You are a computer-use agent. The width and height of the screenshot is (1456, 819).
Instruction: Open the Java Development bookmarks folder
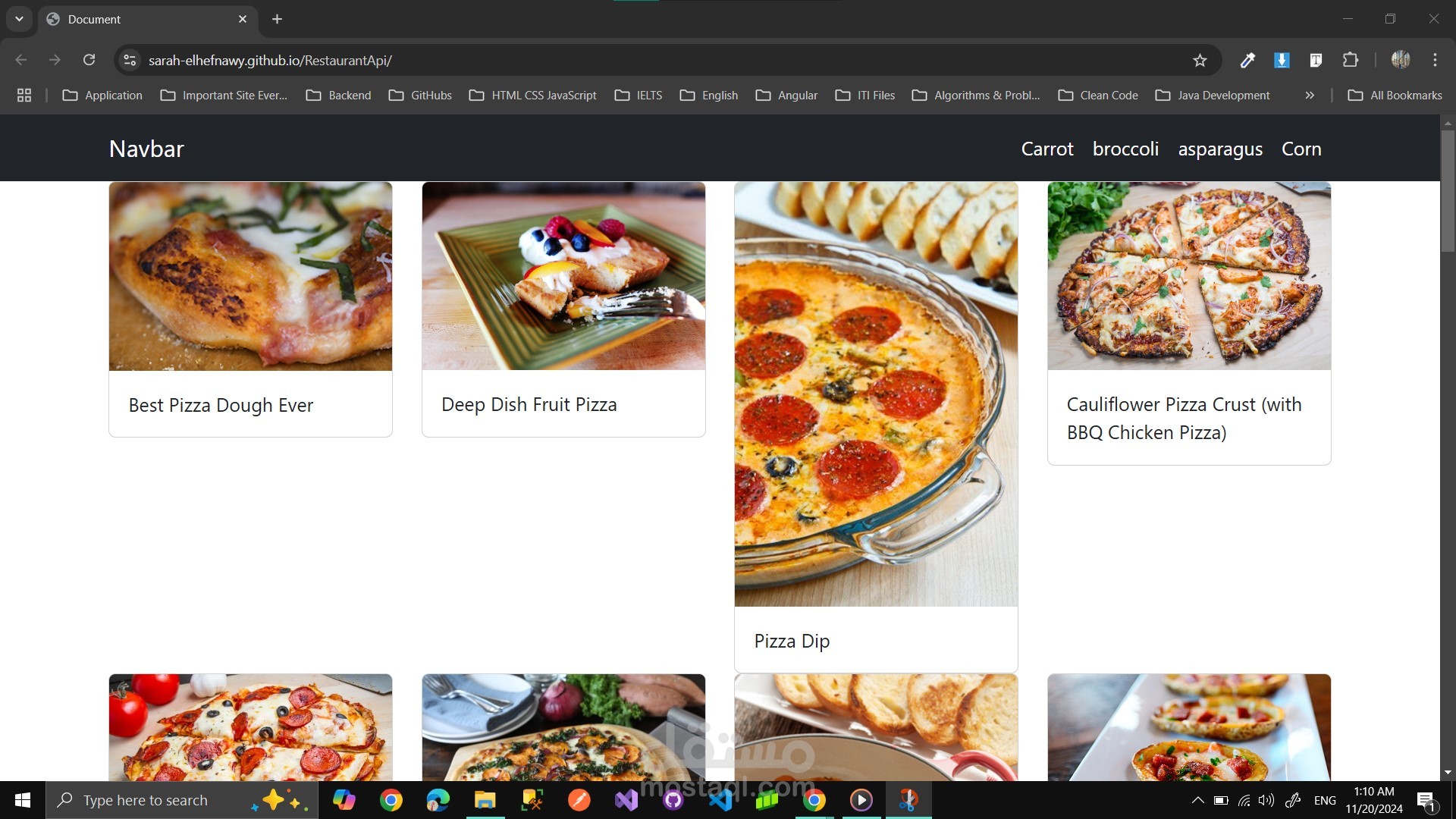[1213, 95]
